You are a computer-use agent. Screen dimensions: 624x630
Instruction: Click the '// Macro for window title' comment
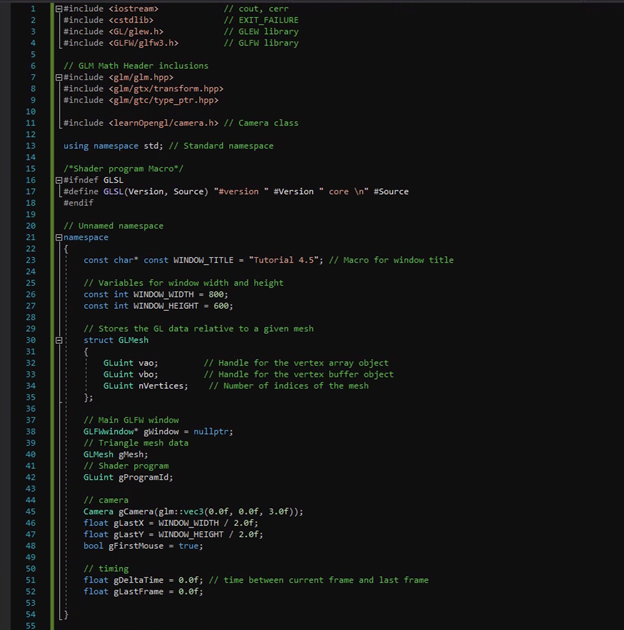point(391,260)
